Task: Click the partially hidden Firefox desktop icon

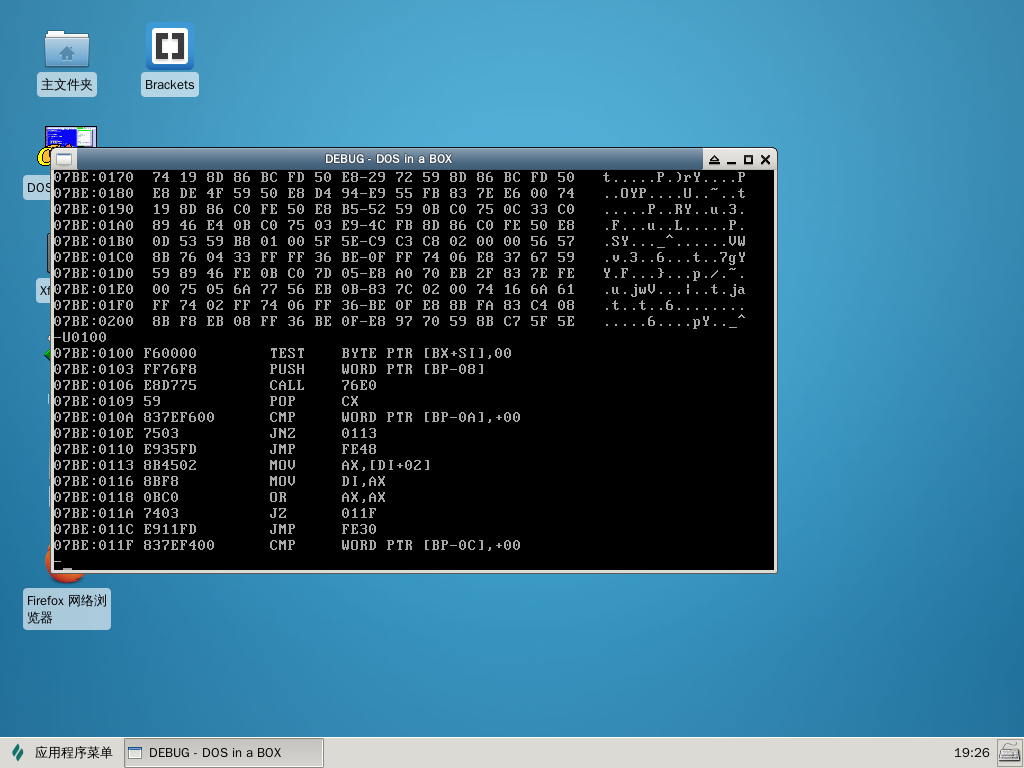Action: [49, 558]
